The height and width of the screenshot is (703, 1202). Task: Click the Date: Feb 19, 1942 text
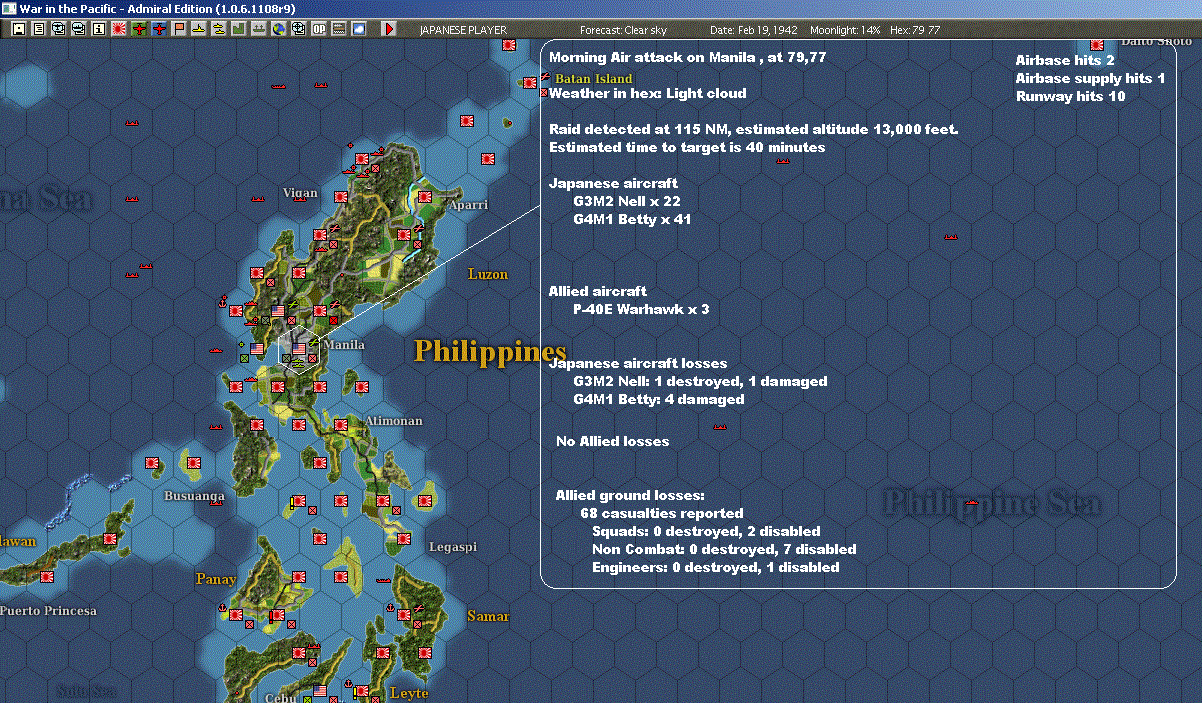click(x=753, y=30)
